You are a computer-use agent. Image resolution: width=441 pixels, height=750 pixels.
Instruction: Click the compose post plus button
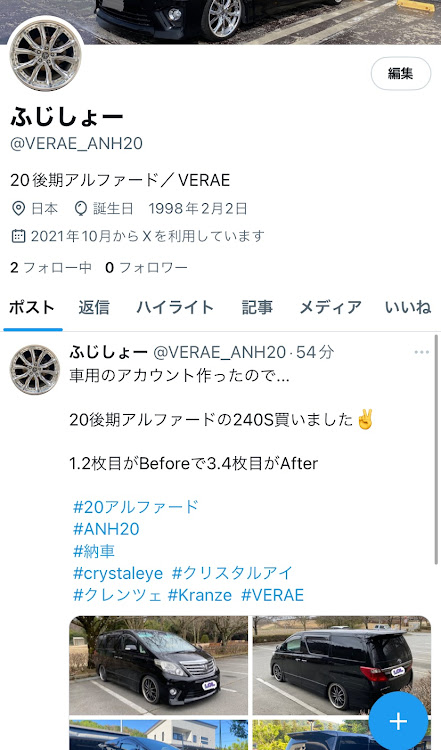tap(398, 721)
